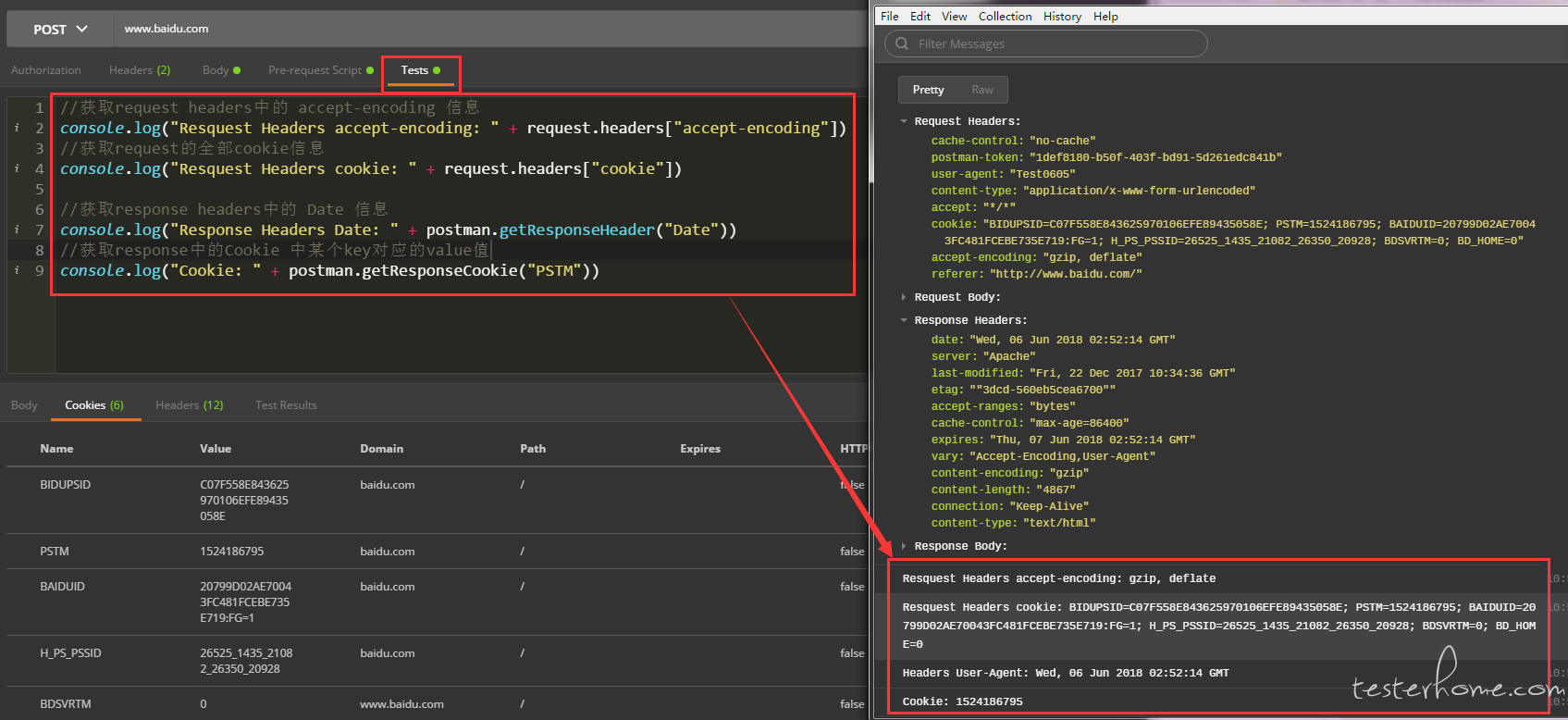Collapse the Request Headers section
The height and width of the screenshot is (720, 1568).
[x=904, y=121]
